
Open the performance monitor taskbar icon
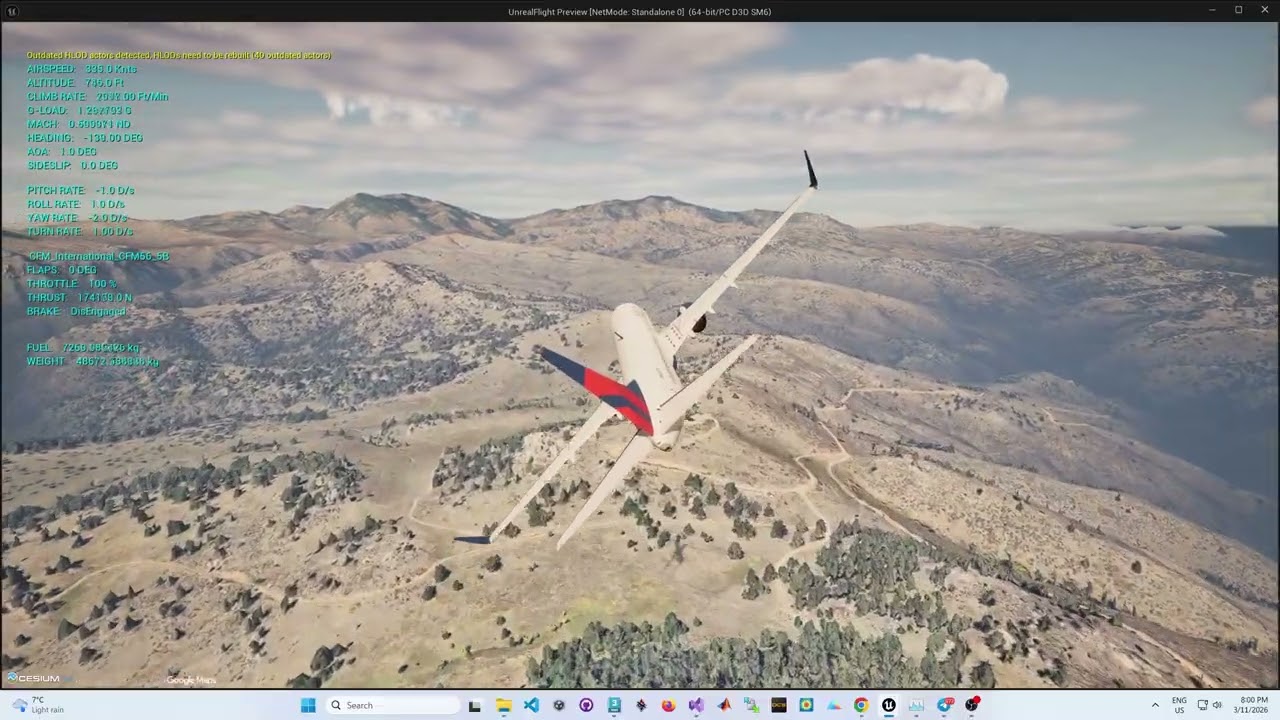pos(916,705)
